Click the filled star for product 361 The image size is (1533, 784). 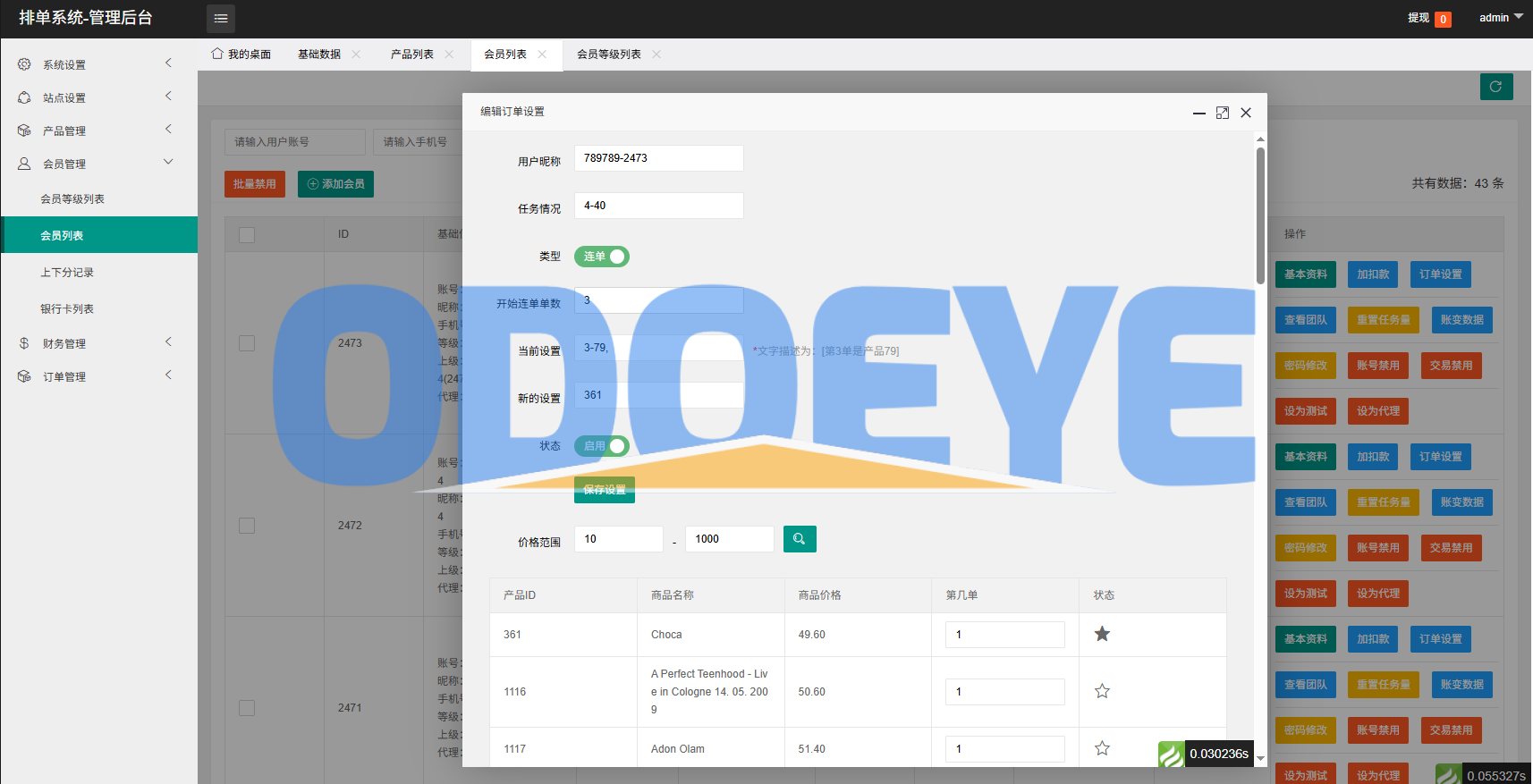pos(1102,634)
